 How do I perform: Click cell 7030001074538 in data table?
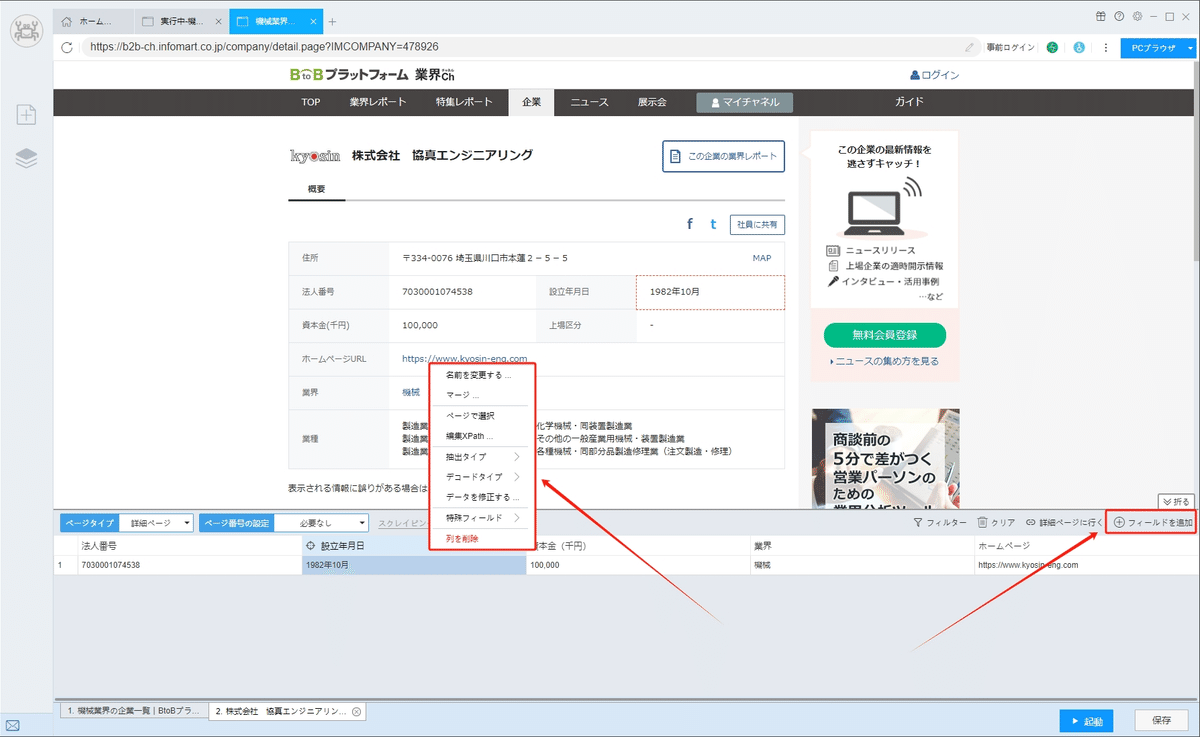point(189,565)
